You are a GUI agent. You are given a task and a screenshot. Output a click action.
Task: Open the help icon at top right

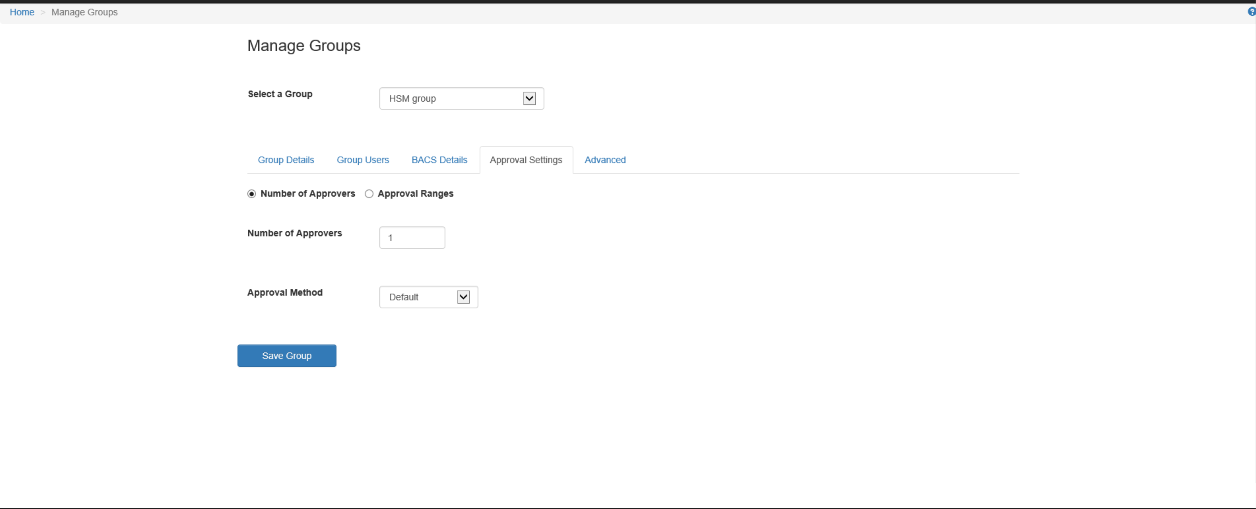pyautogui.click(x=1251, y=12)
